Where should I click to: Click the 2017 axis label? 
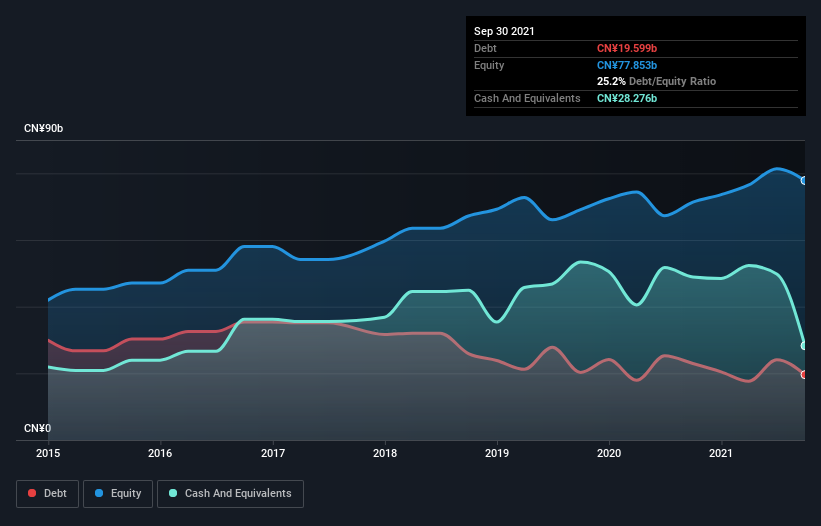coord(273,453)
